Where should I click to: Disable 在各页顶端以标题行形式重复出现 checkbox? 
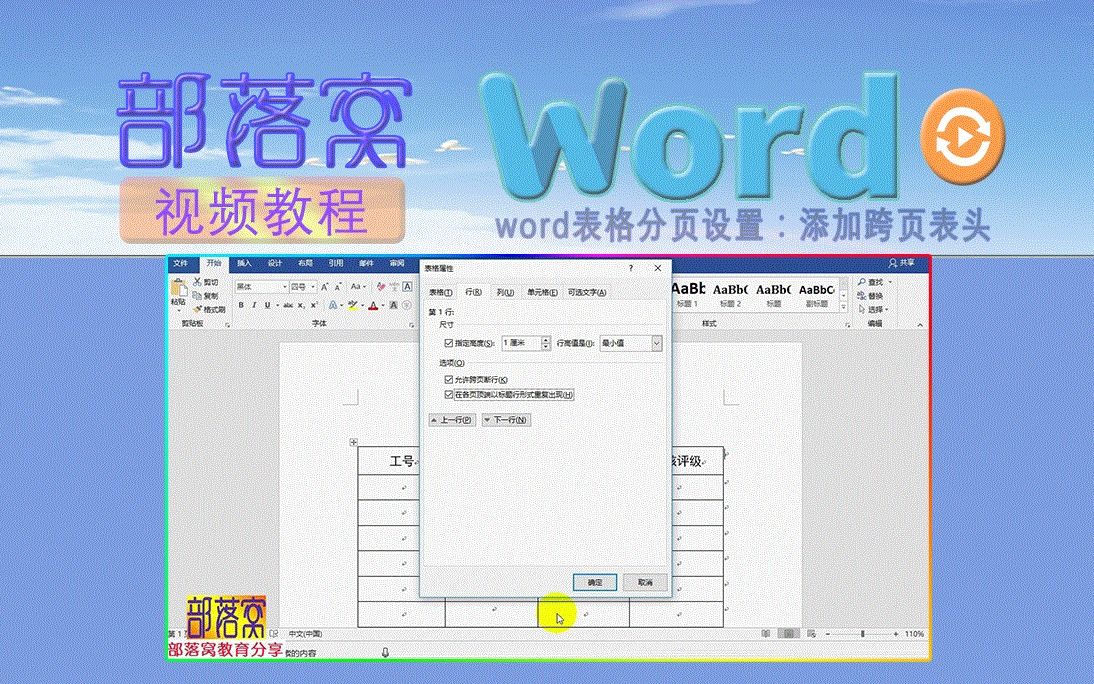[x=450, y=394]
